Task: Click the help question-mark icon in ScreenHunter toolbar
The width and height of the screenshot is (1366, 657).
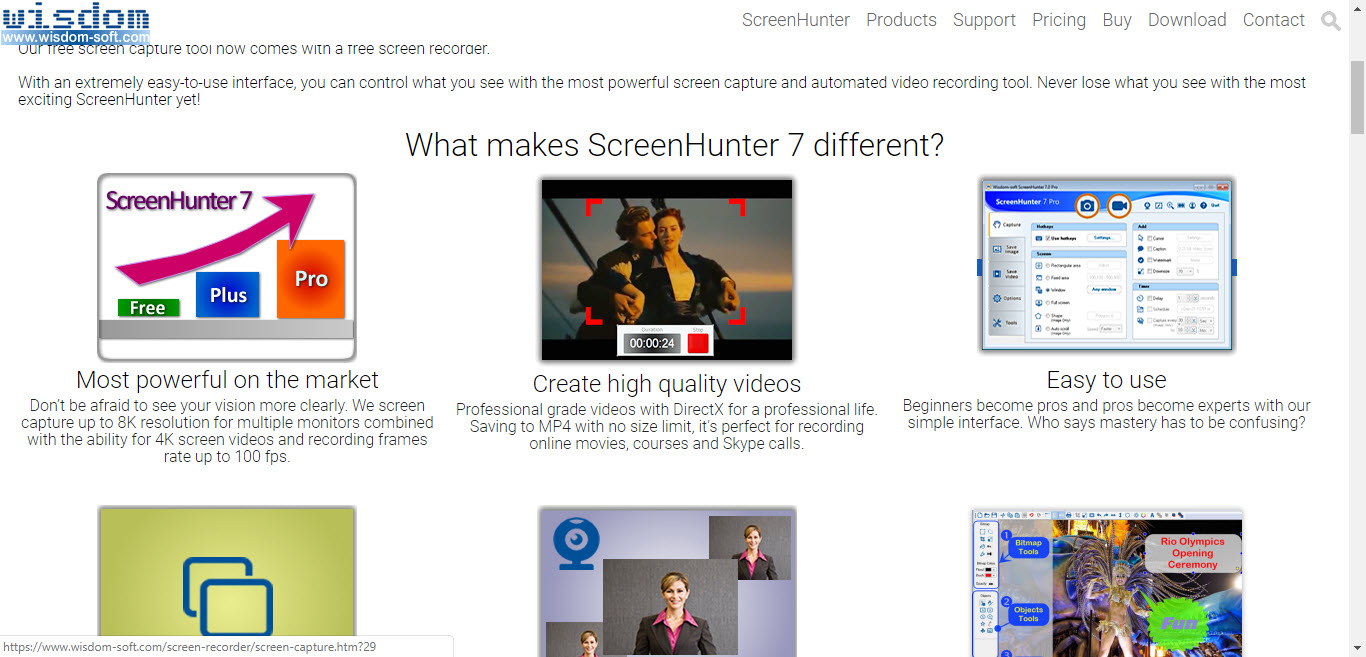Action: (x=1202, y=206)
